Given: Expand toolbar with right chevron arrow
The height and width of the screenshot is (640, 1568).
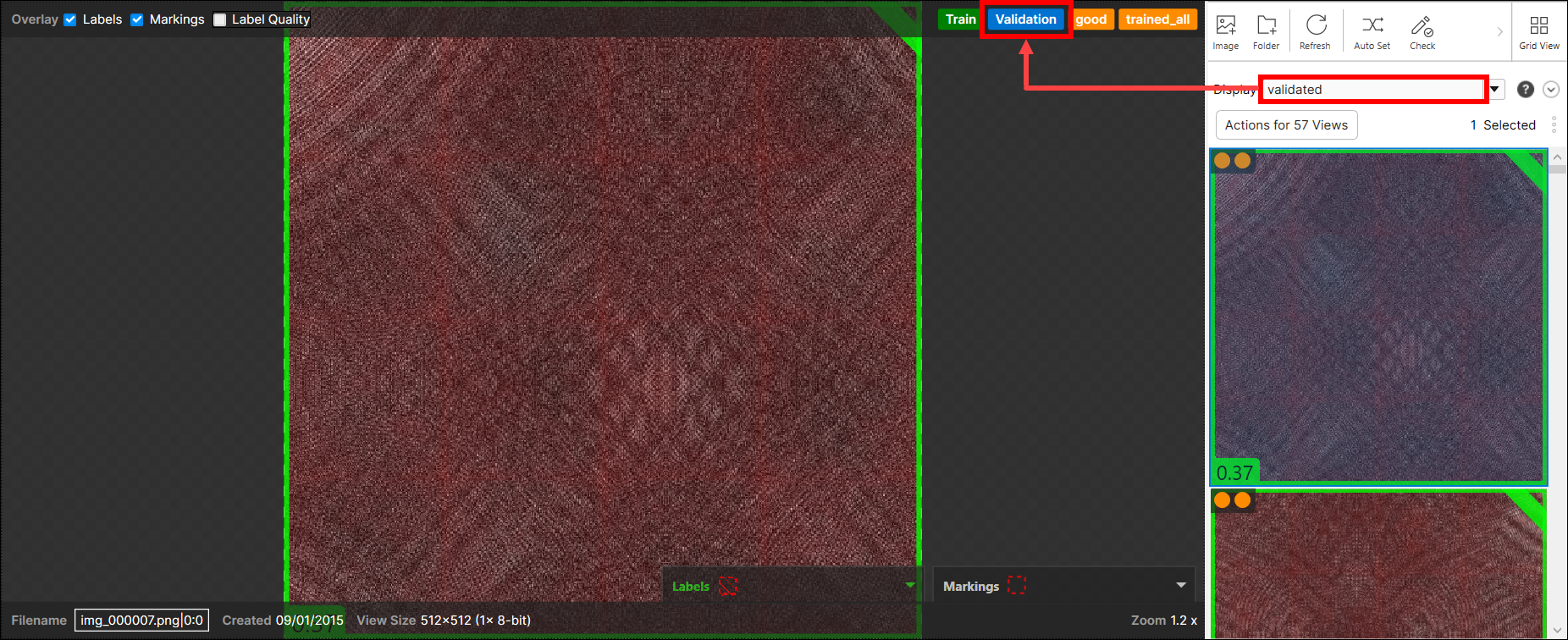Looking at the screenshot, I should pos(1499,32).
